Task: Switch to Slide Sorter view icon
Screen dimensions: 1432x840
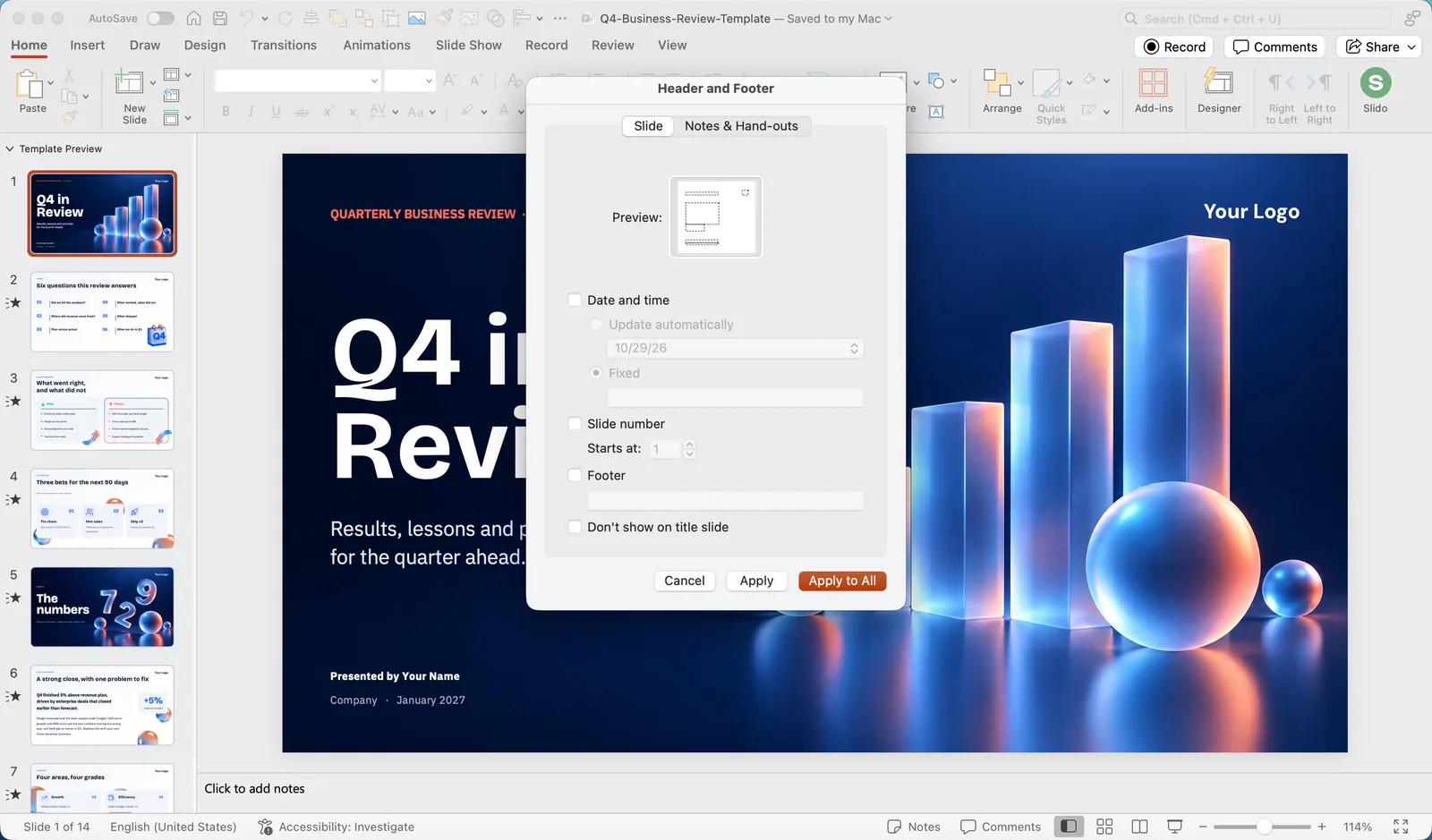Action: tap(1104, 827)
